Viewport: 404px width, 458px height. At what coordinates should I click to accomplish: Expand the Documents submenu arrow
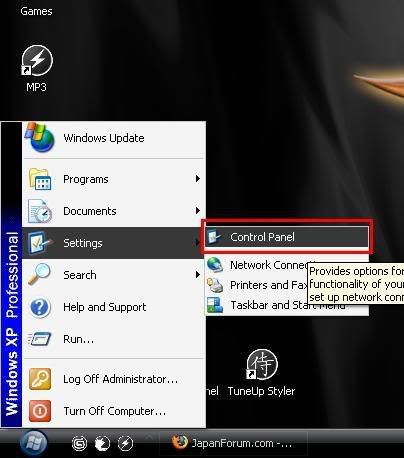coord(198,211)
